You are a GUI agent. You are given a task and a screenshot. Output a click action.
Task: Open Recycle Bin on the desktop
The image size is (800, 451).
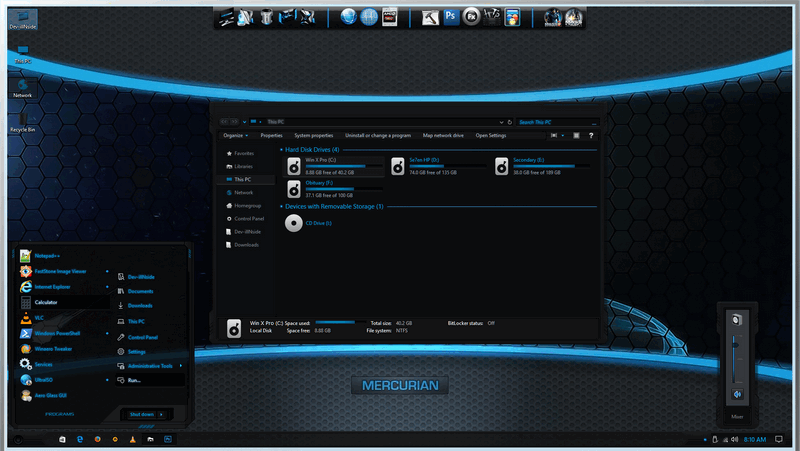click(x=22, y=120)
